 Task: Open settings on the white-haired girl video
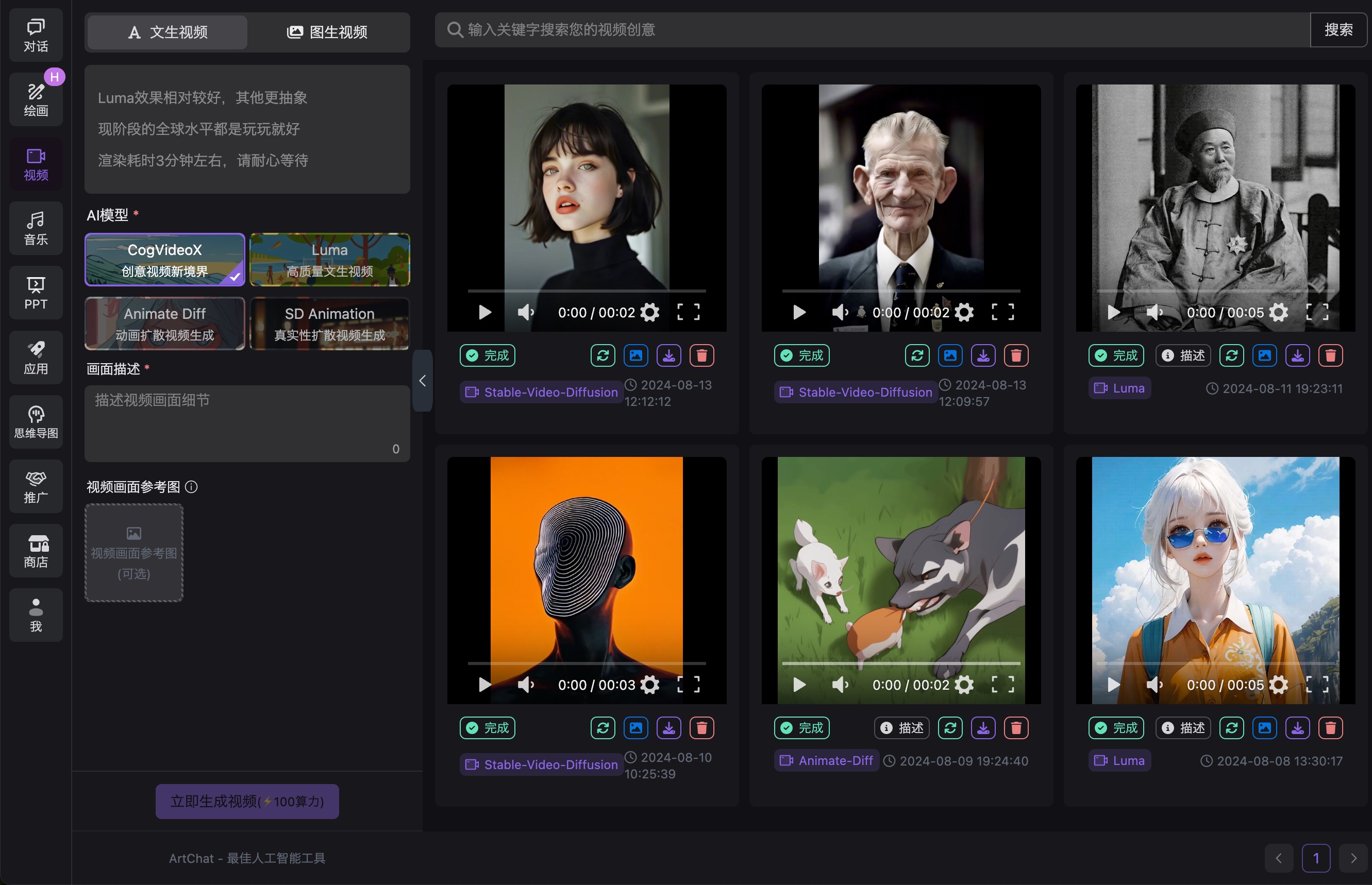pos(1279,685)
